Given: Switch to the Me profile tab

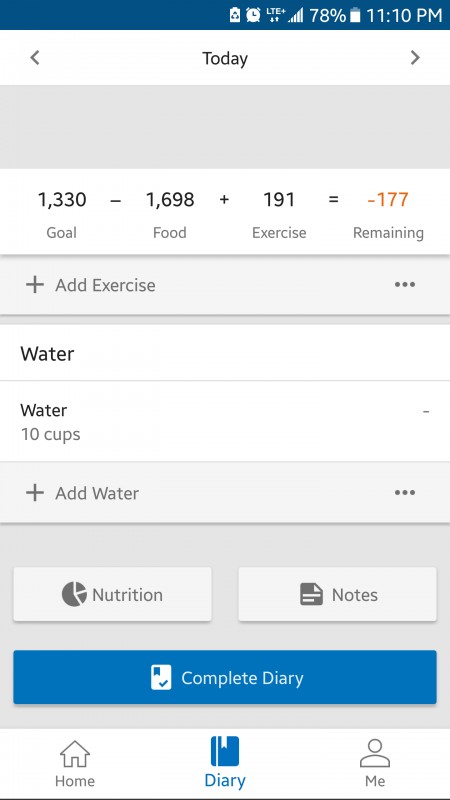Looking at the screenshot, I should click(375, 764).
